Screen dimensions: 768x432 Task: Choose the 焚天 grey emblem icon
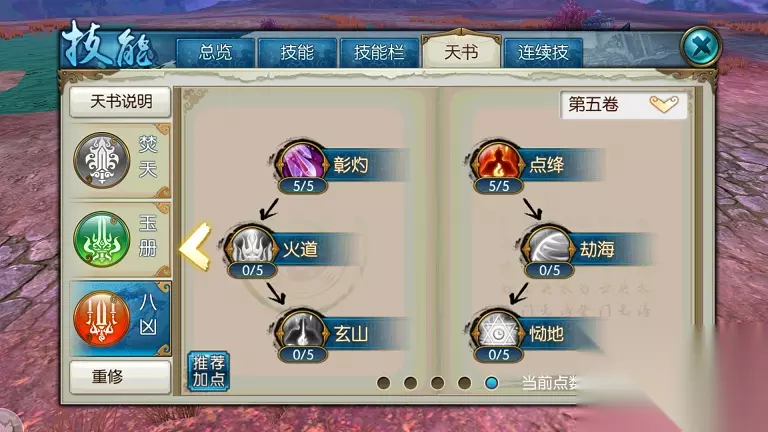[102, 160]
